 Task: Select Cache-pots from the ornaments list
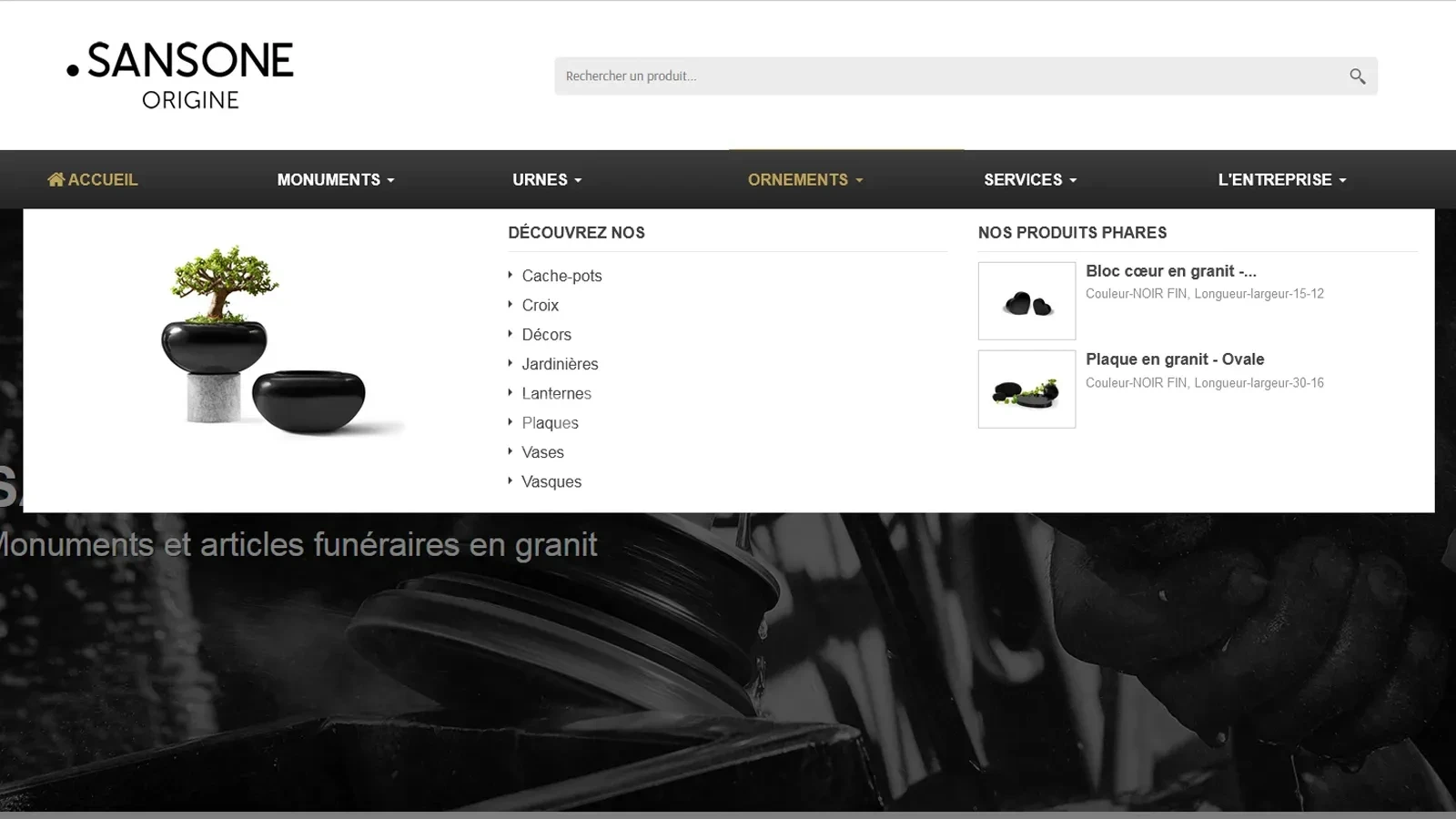point(561,276)
